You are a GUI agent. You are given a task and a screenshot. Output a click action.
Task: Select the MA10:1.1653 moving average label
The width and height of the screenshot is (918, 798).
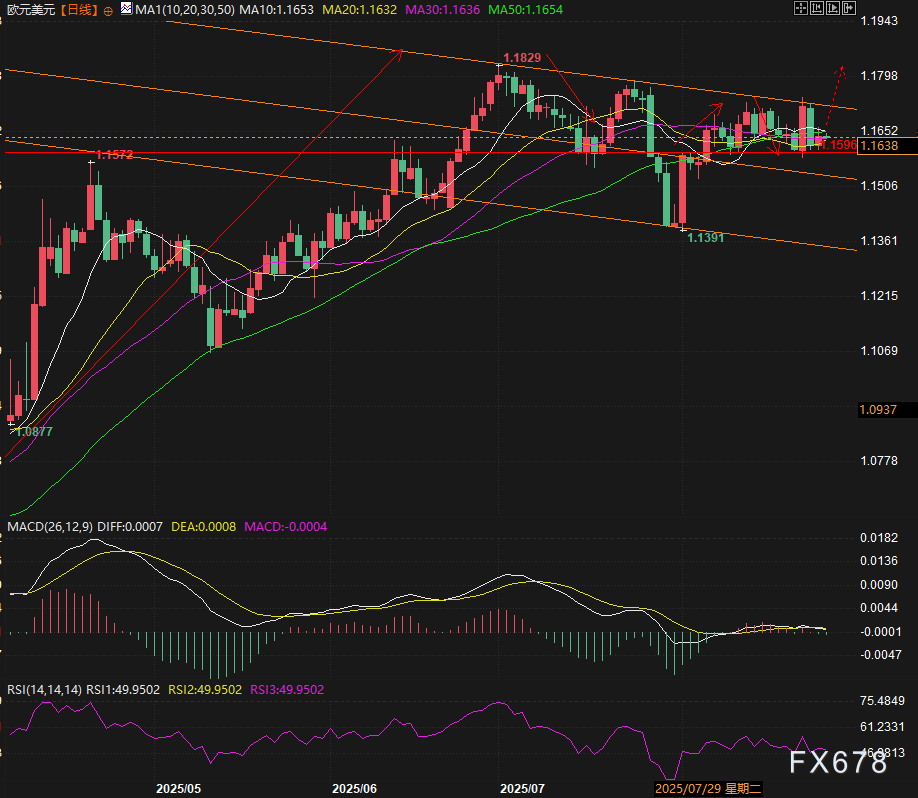(x=275, y=9)
